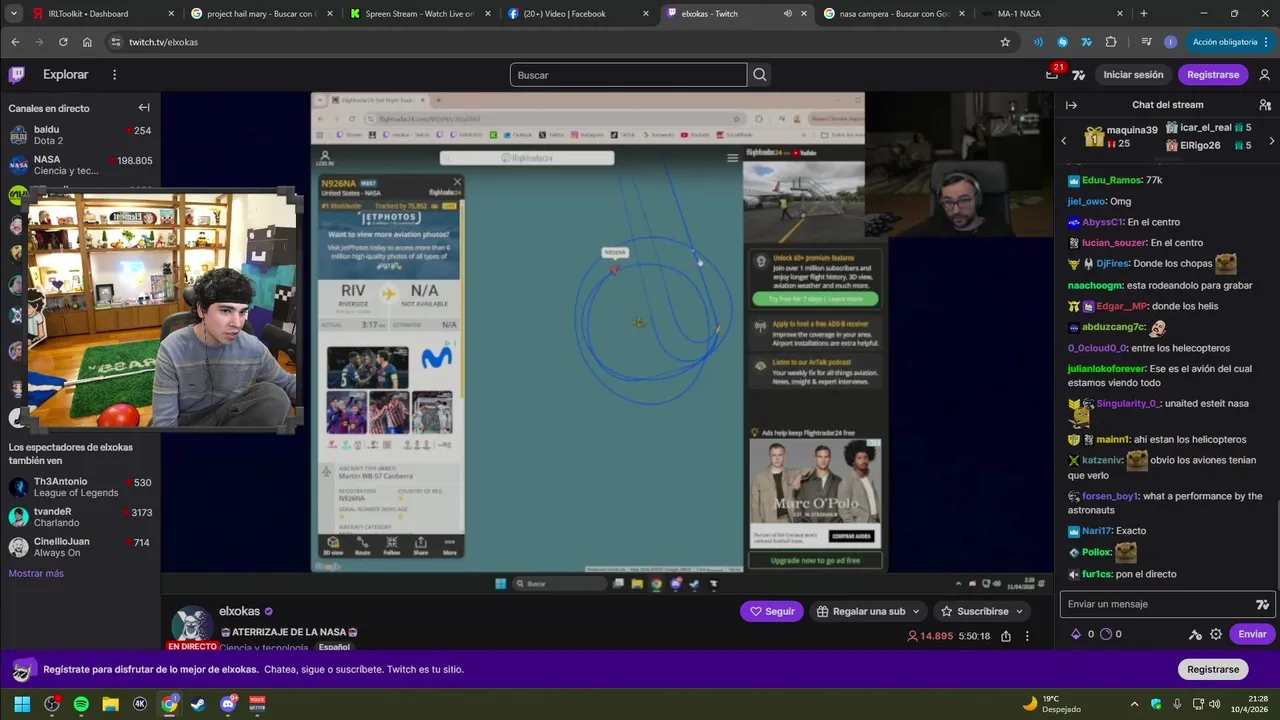The image size is (1280, 720).
Task: Click the top Registrarse button
Action: pyautogui.click(x=1213, y=75)
